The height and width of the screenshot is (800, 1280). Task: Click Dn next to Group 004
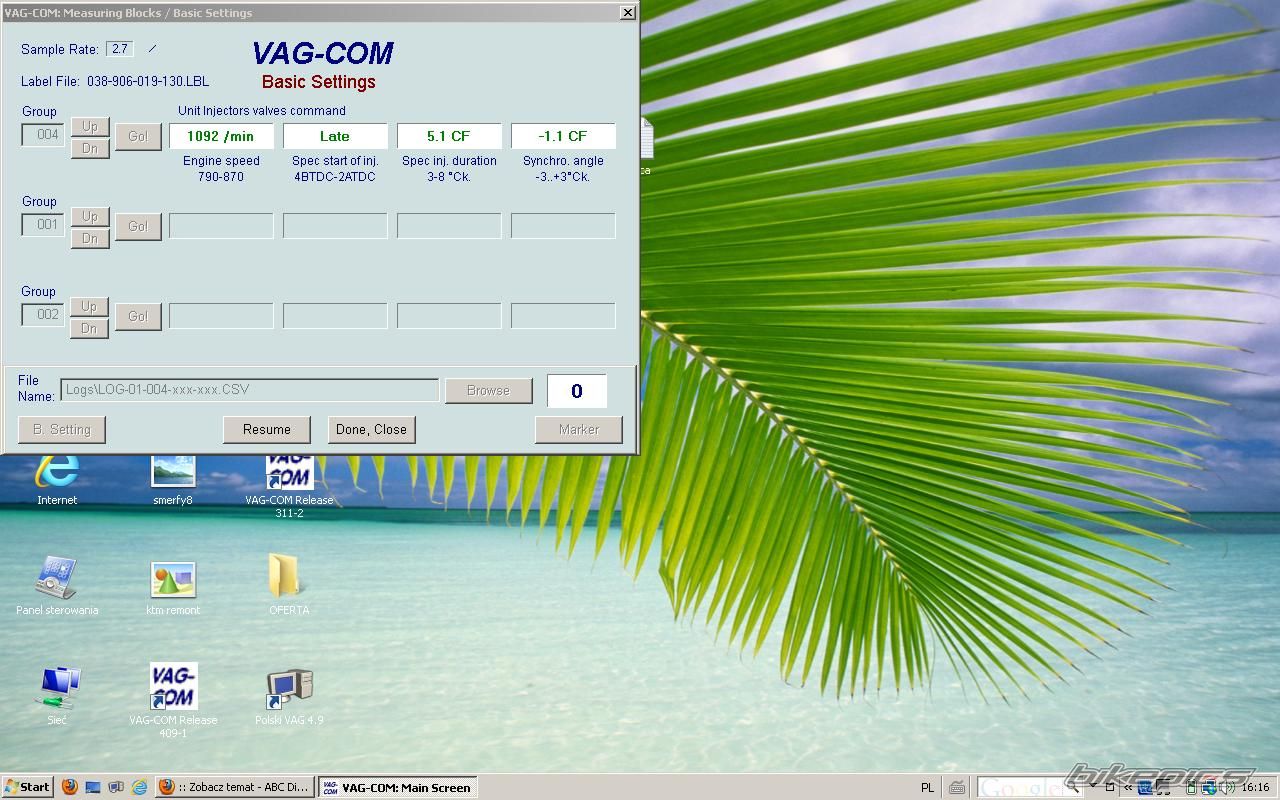(x=90, y=148)
